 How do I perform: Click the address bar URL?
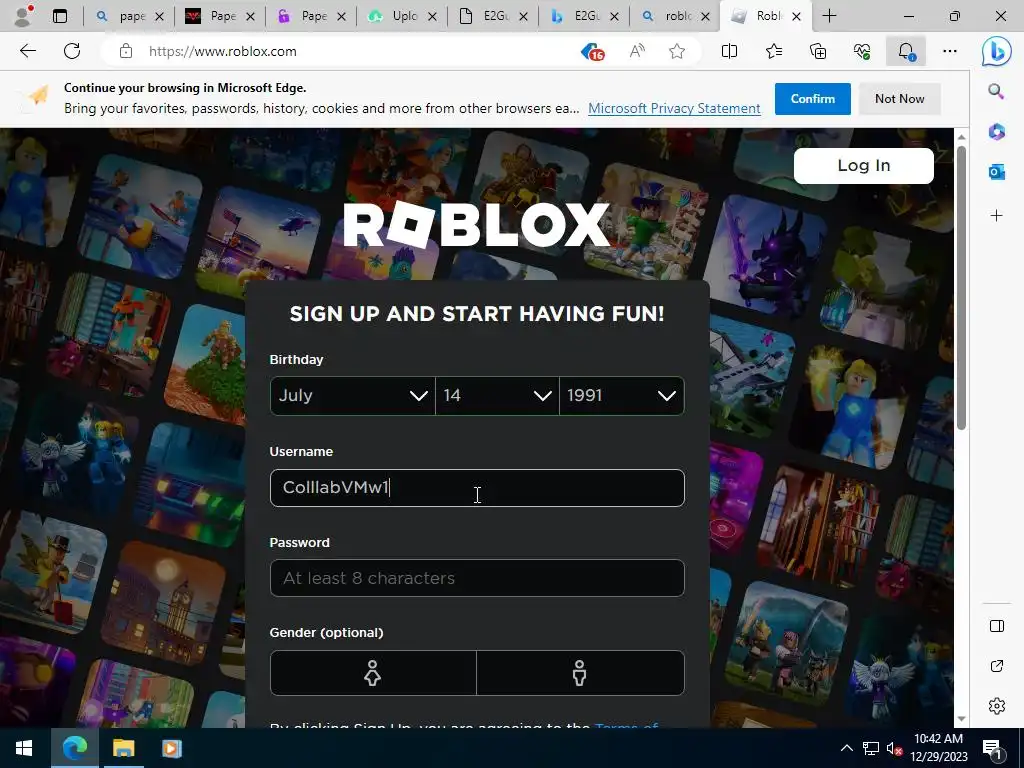coord(222,52)
